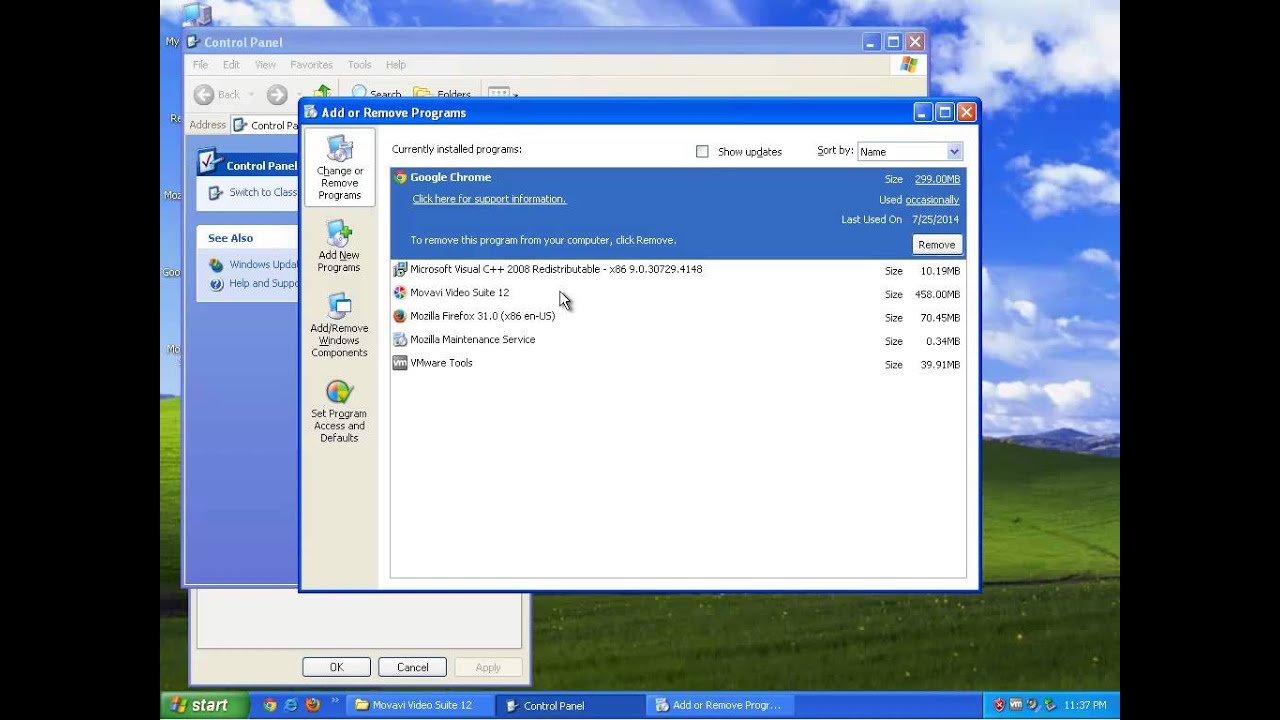Switch to Control Panel taskbar item
This screenshot has width=1280, height=720.
(x=571, y=705)
